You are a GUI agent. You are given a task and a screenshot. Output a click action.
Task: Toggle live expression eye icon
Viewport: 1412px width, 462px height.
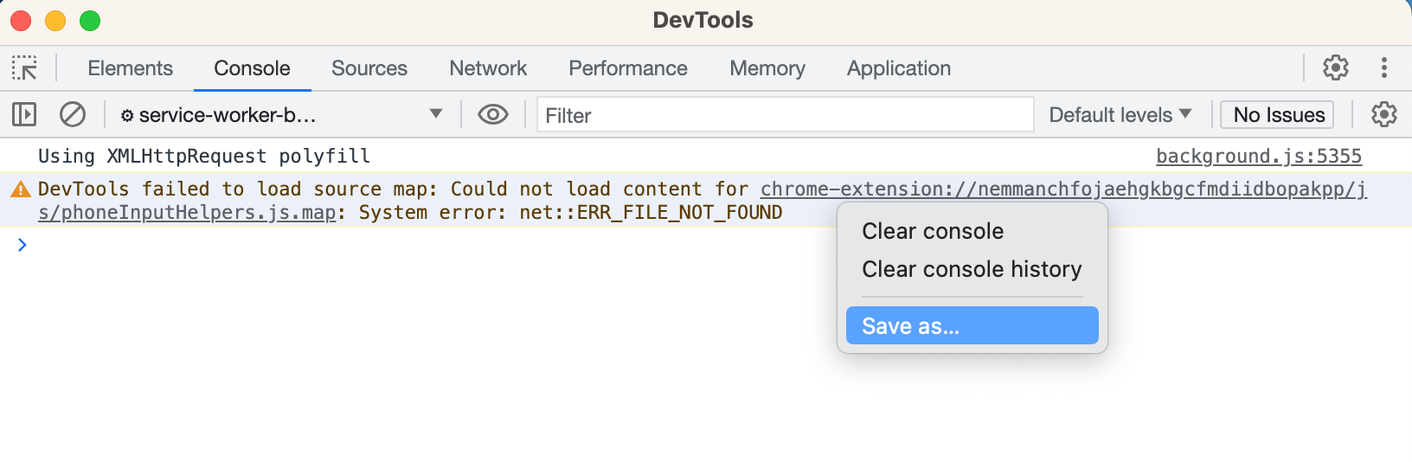click(493, 115)
